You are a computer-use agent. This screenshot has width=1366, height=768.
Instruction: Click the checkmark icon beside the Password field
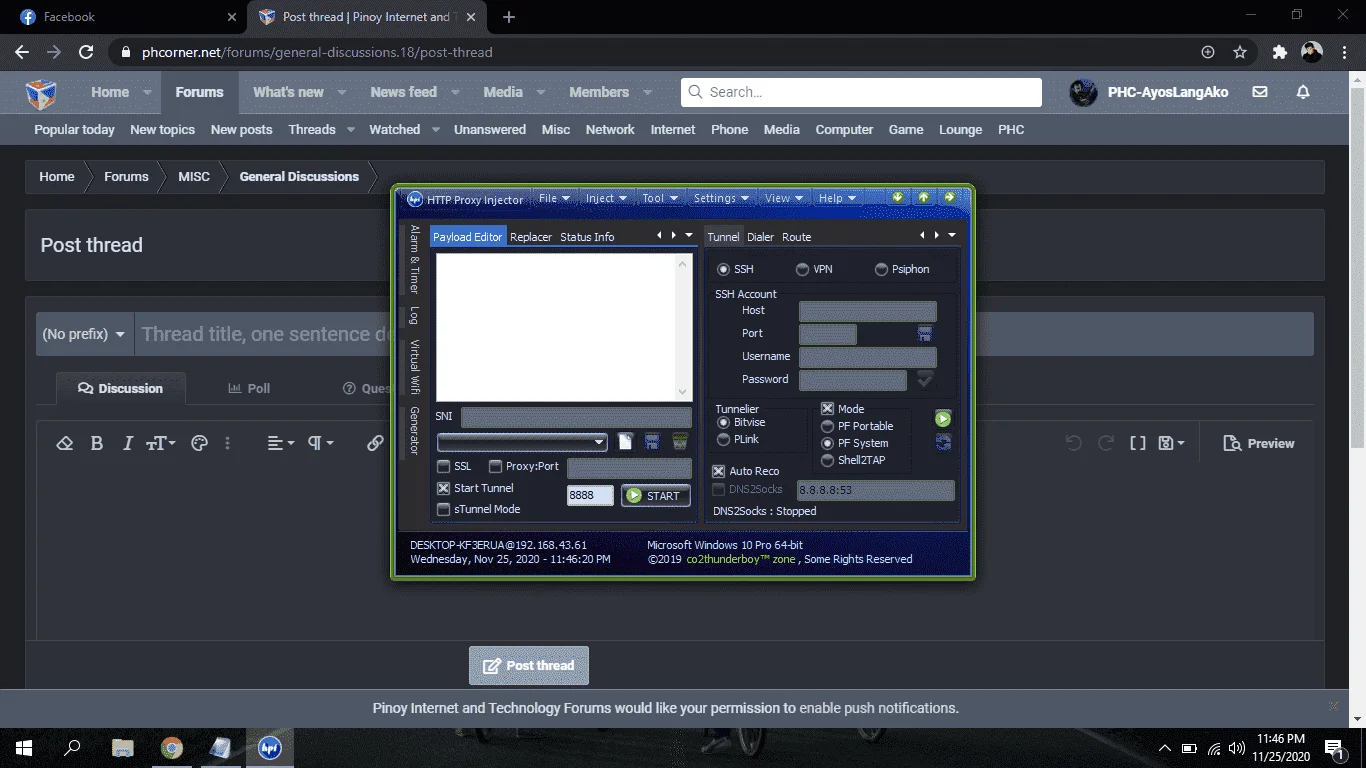pyautogui.click(x=925, y=379)
